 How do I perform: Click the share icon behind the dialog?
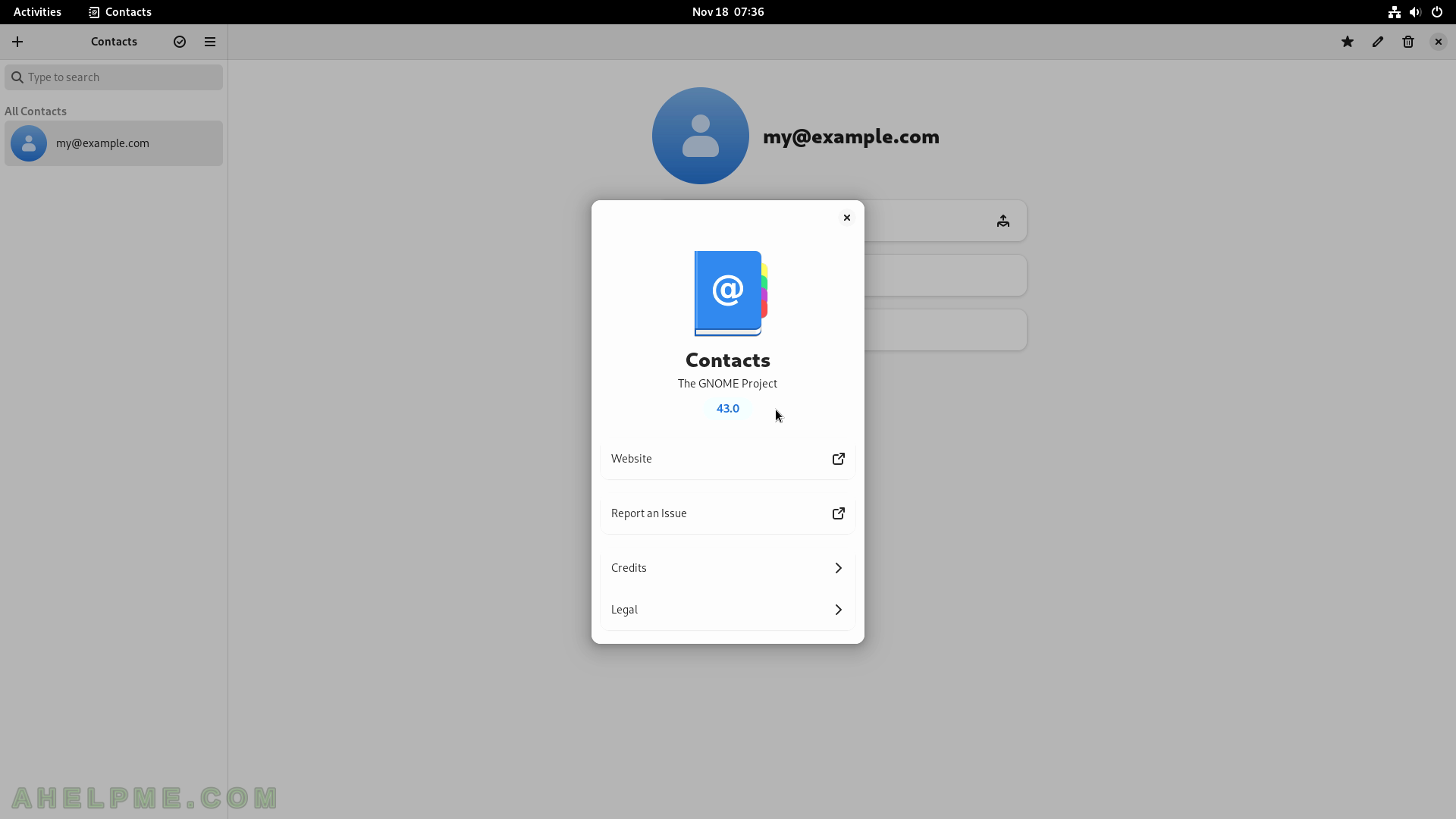point(1003,221)
